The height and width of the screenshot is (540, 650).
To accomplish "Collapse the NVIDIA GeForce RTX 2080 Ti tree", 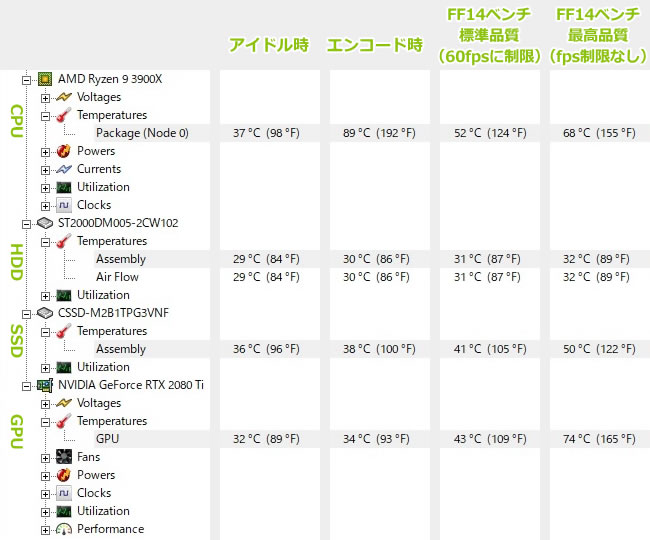I will pos(26,386).
